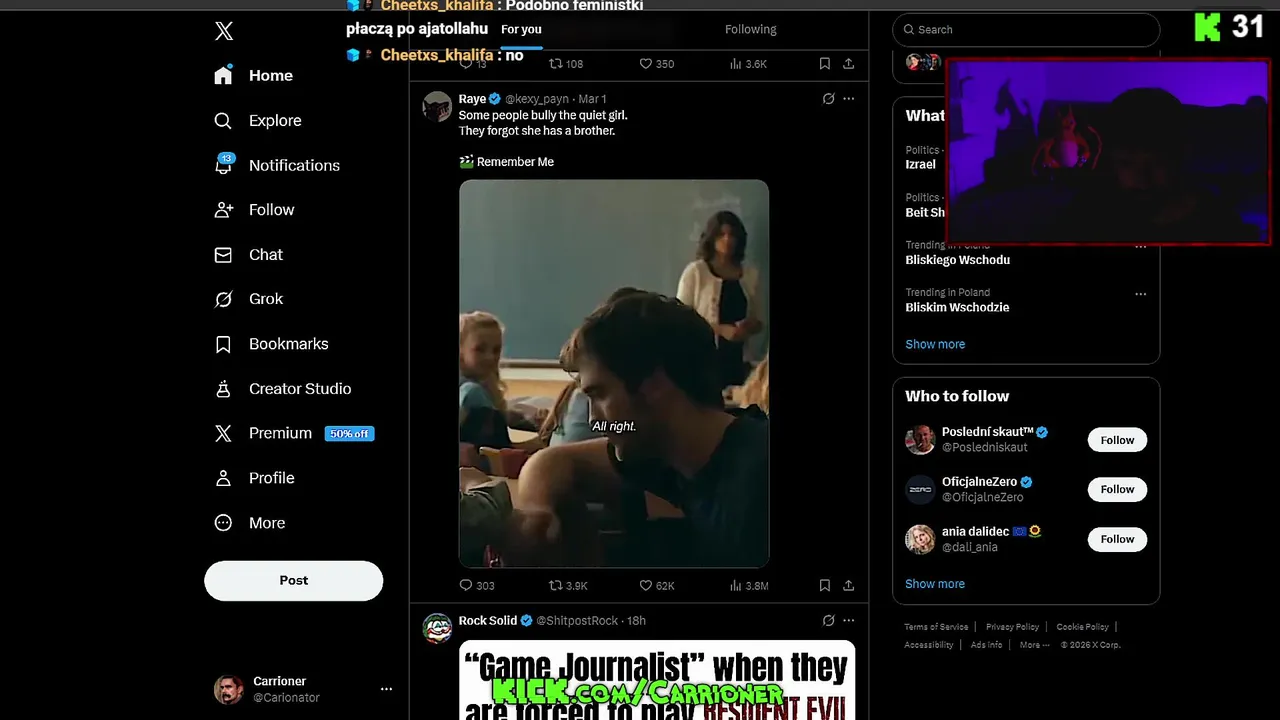
Task: Open the Game Journalist meme image
Action: tap(657, 680)
